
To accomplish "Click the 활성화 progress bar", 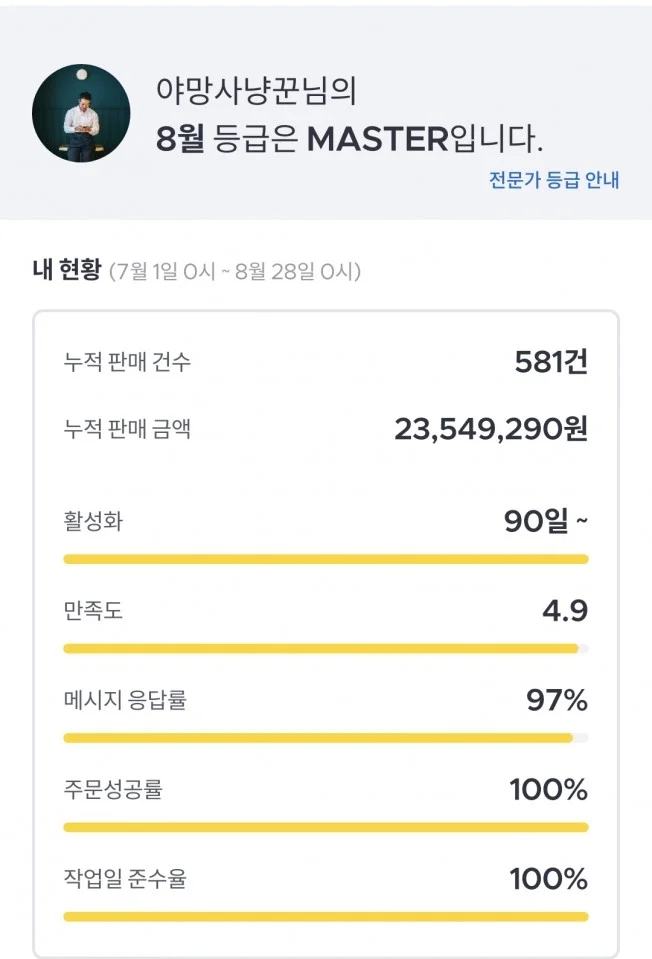I will tap(326, 557).
